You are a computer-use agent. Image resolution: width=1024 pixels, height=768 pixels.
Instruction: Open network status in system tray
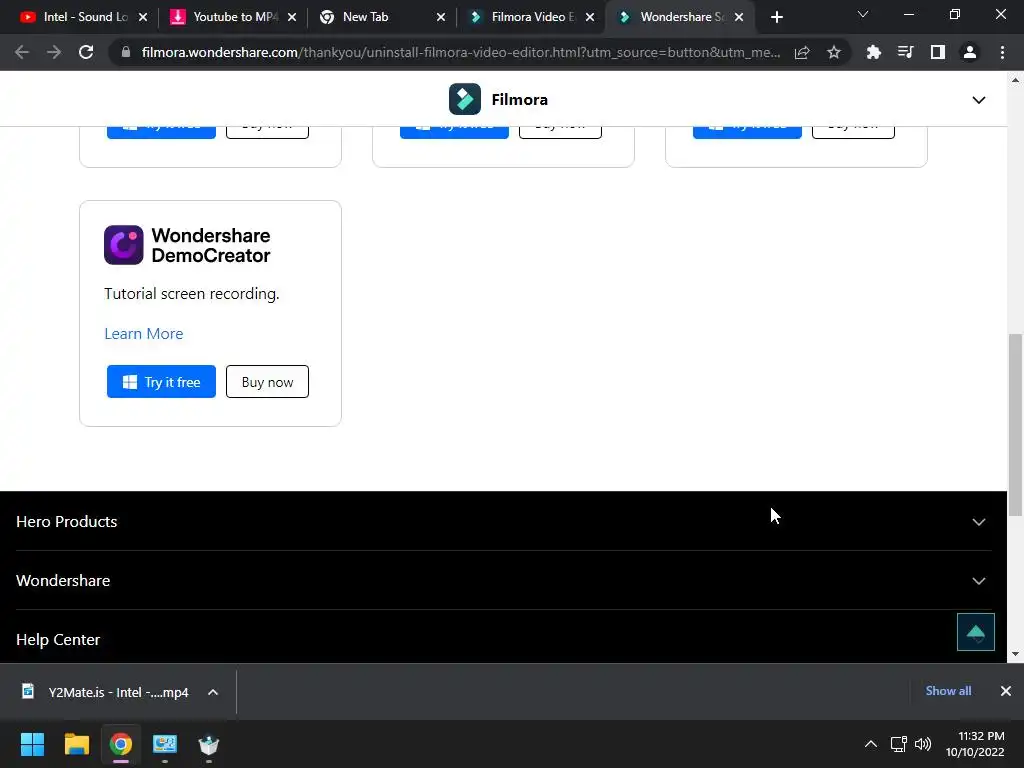pos(899,744)
